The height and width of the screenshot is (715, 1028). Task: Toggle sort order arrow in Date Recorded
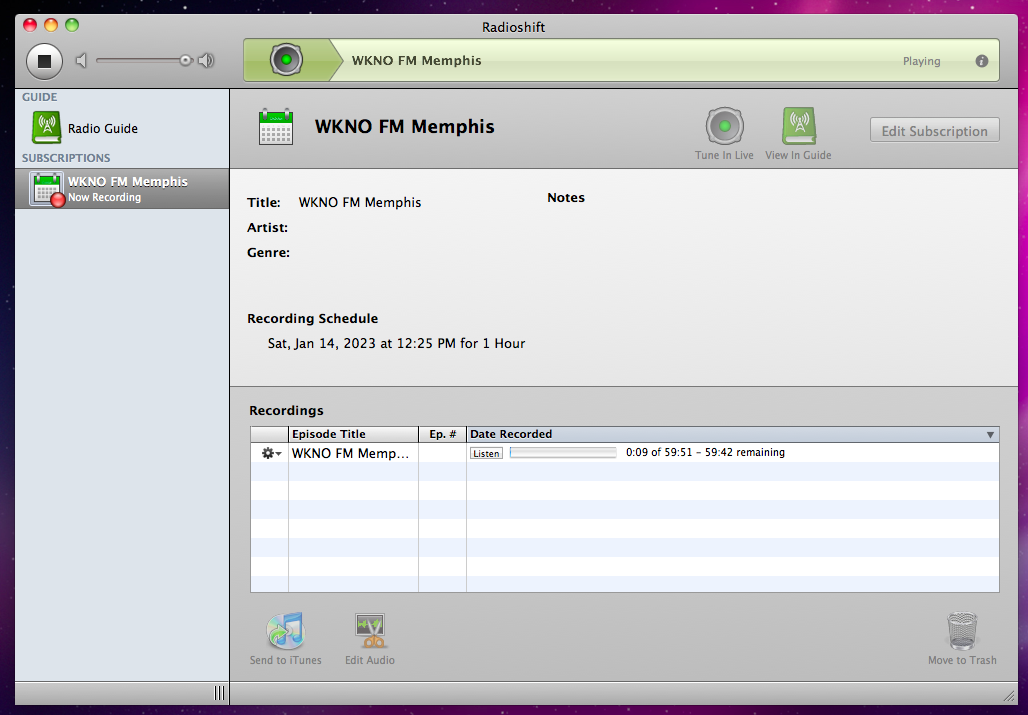click(x=990, y=435)
